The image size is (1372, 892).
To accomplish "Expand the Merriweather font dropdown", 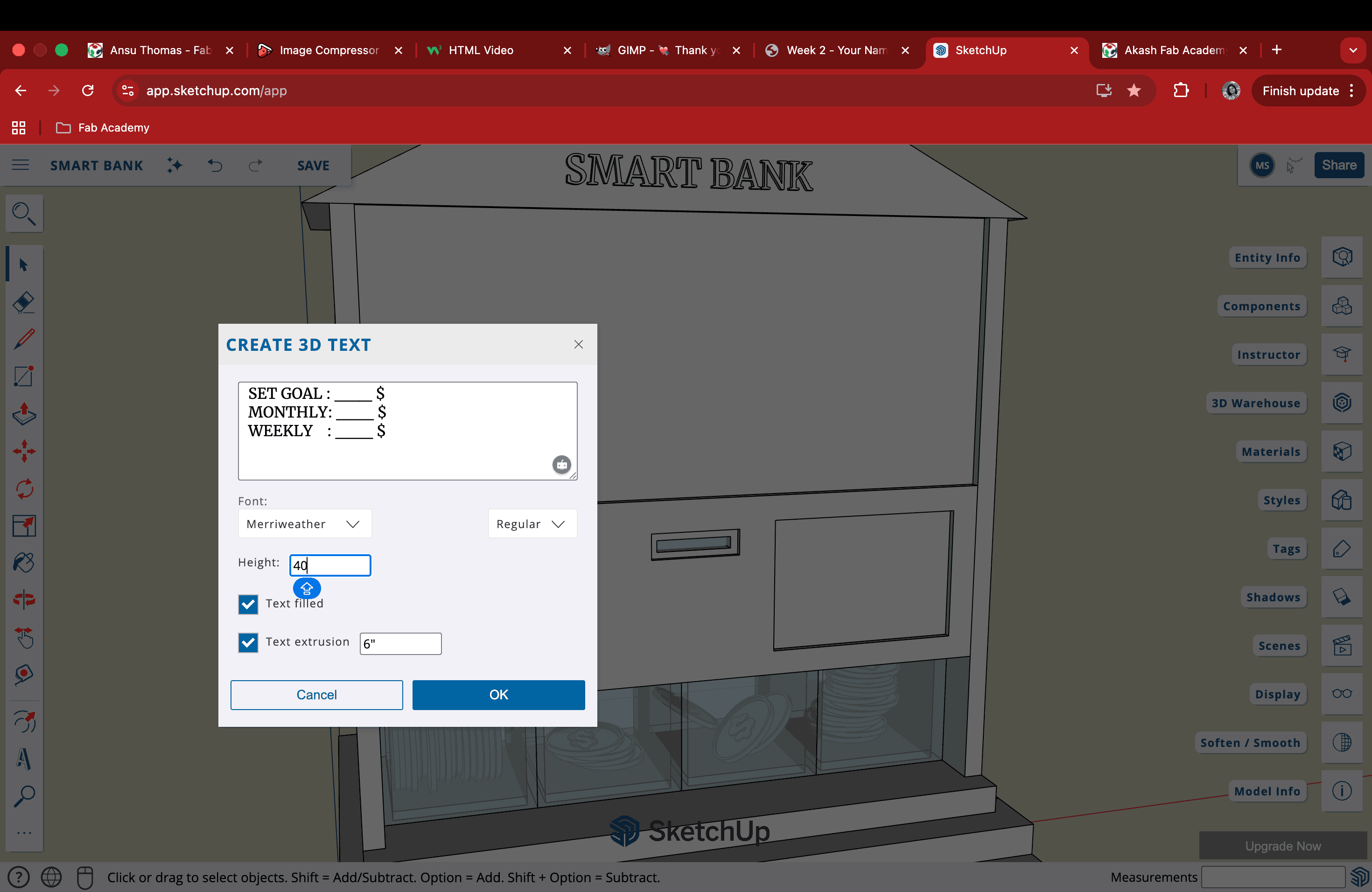I will tap(304, 523).
